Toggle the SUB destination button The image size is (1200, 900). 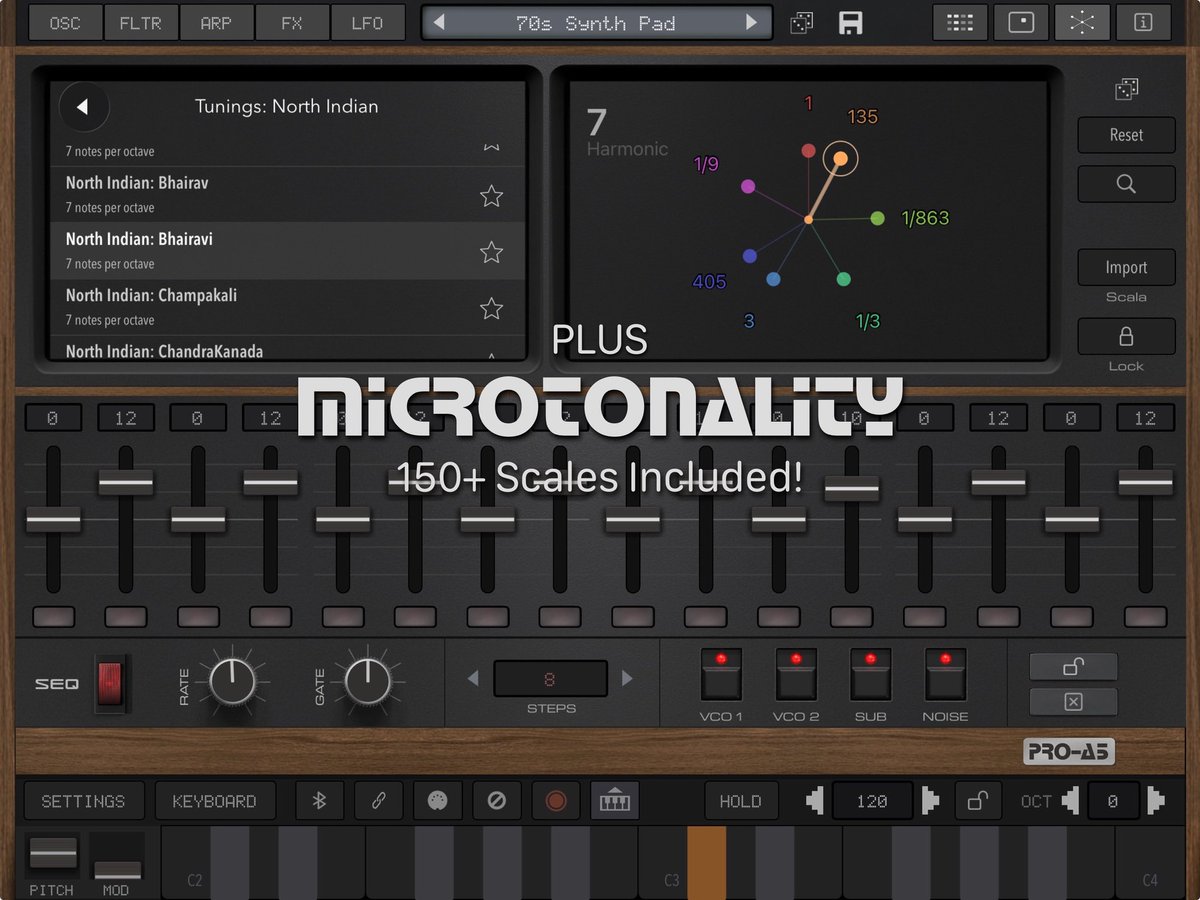tap(870, 675)
